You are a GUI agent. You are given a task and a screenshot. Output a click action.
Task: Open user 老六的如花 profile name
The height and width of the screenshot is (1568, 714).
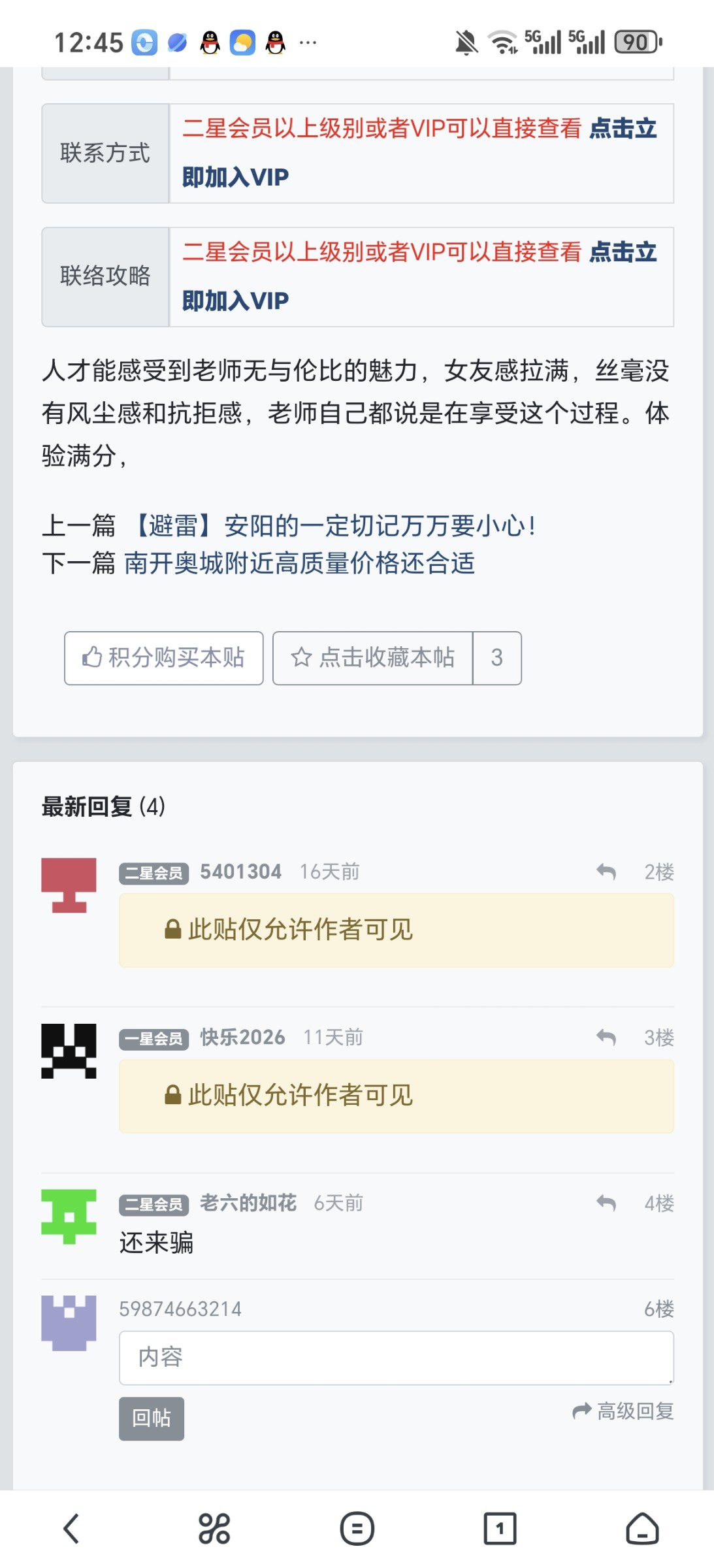[x=248, y=1203]
